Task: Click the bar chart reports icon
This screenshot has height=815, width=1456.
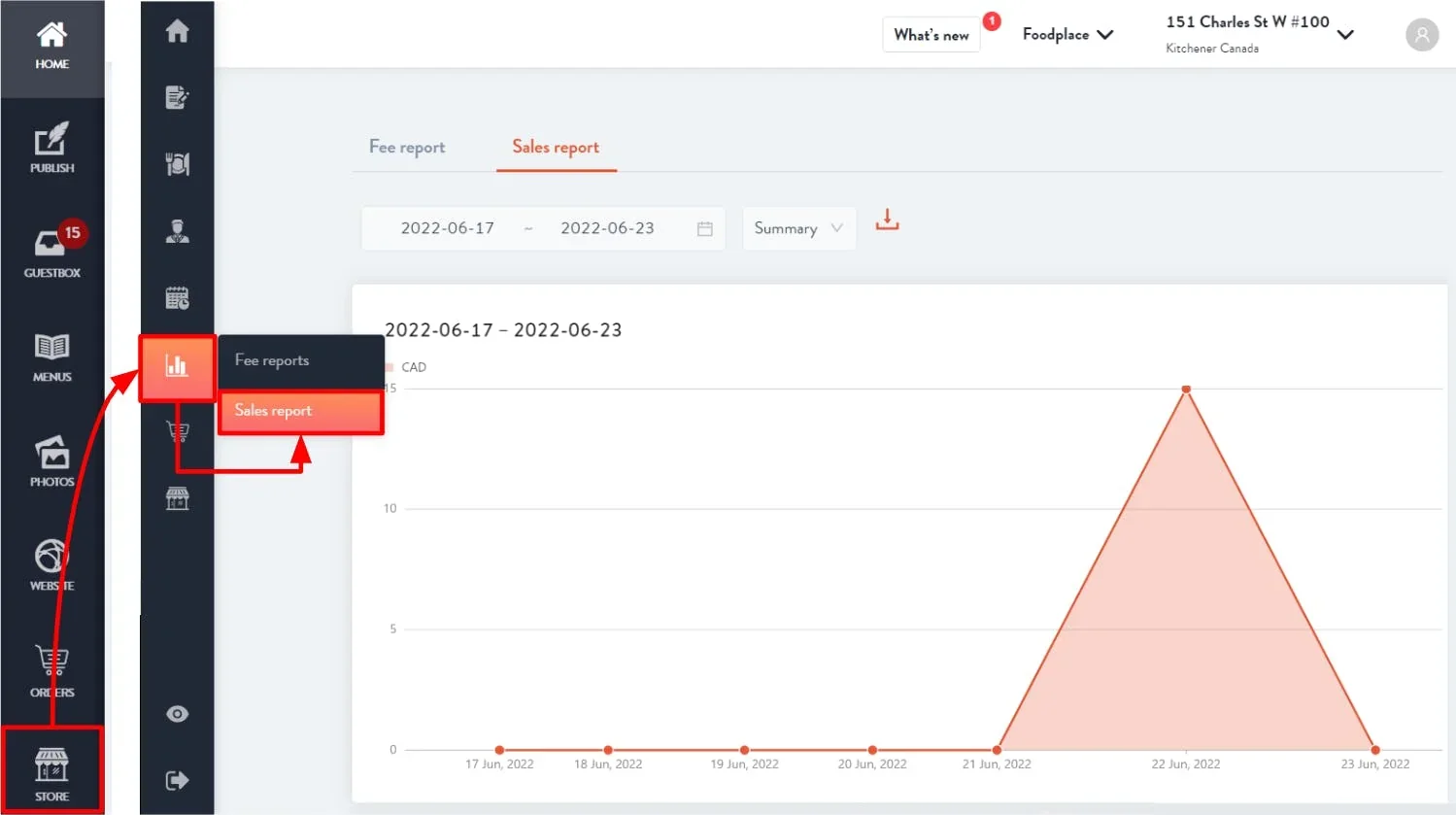Action: (177, 367)
